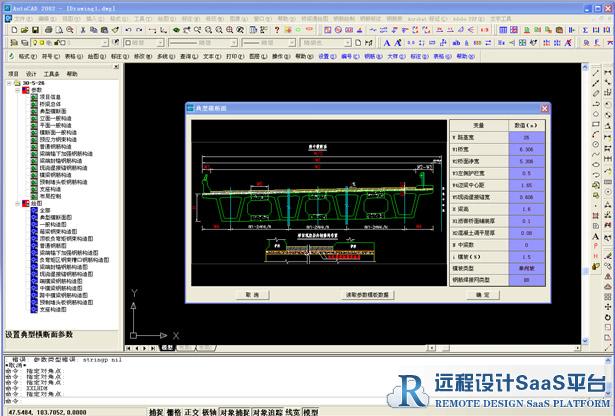Click the Undo toolbar icon
This screenshot has height=416, width=615.
[127, 30]
